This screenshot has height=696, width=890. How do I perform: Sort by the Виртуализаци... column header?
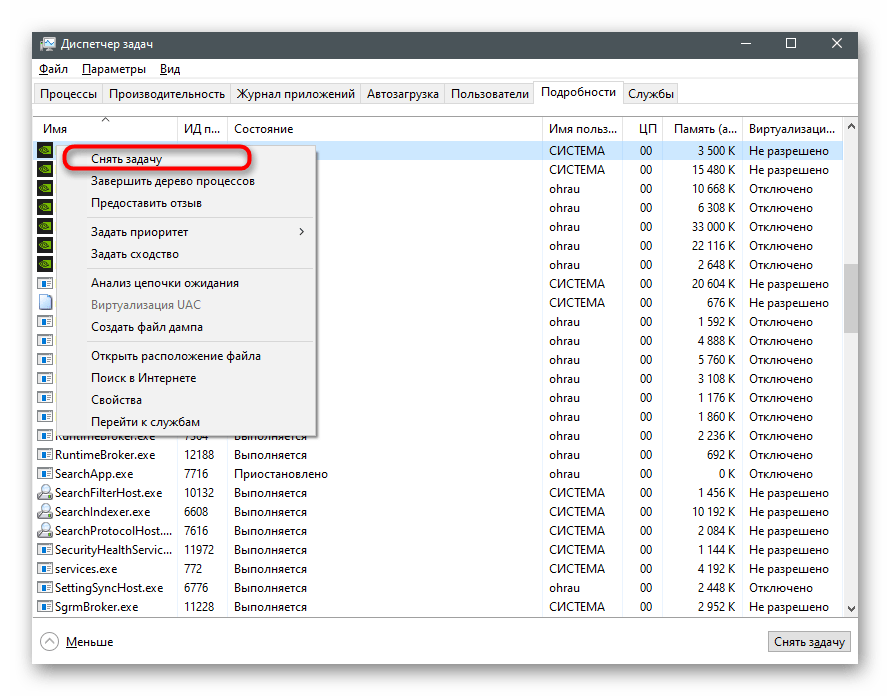click(x=792, y=129)
